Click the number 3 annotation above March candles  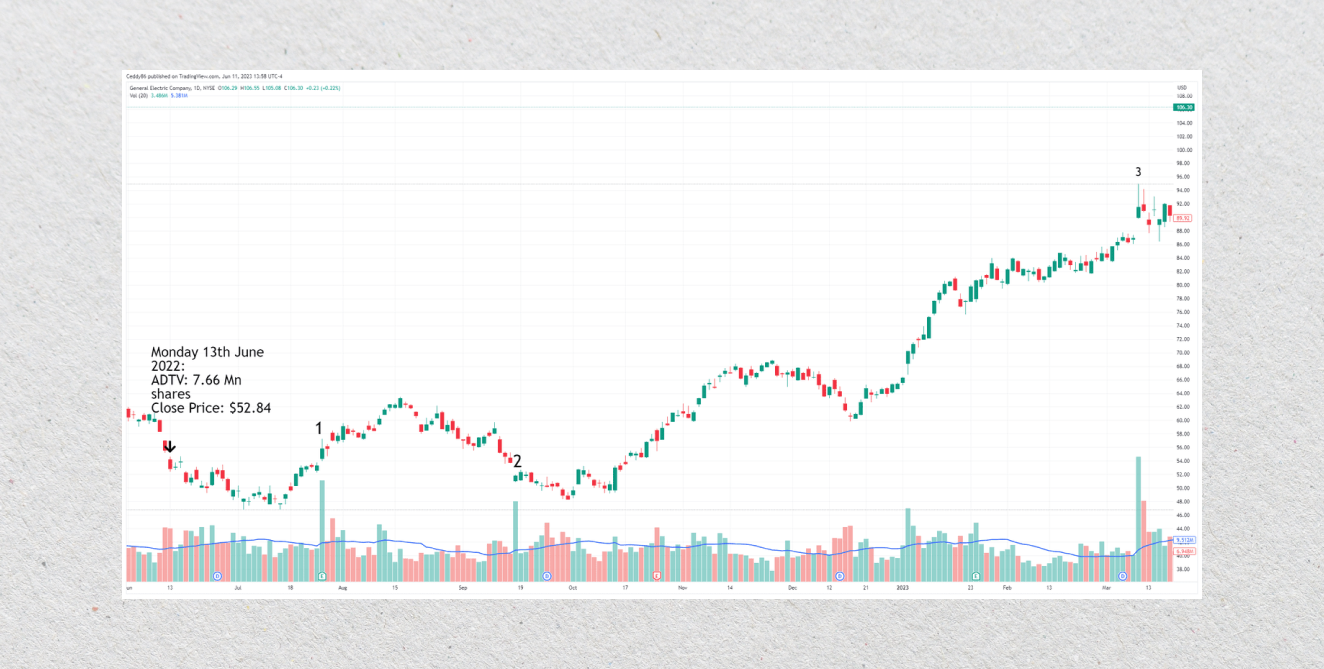(x=1137, y=172)
